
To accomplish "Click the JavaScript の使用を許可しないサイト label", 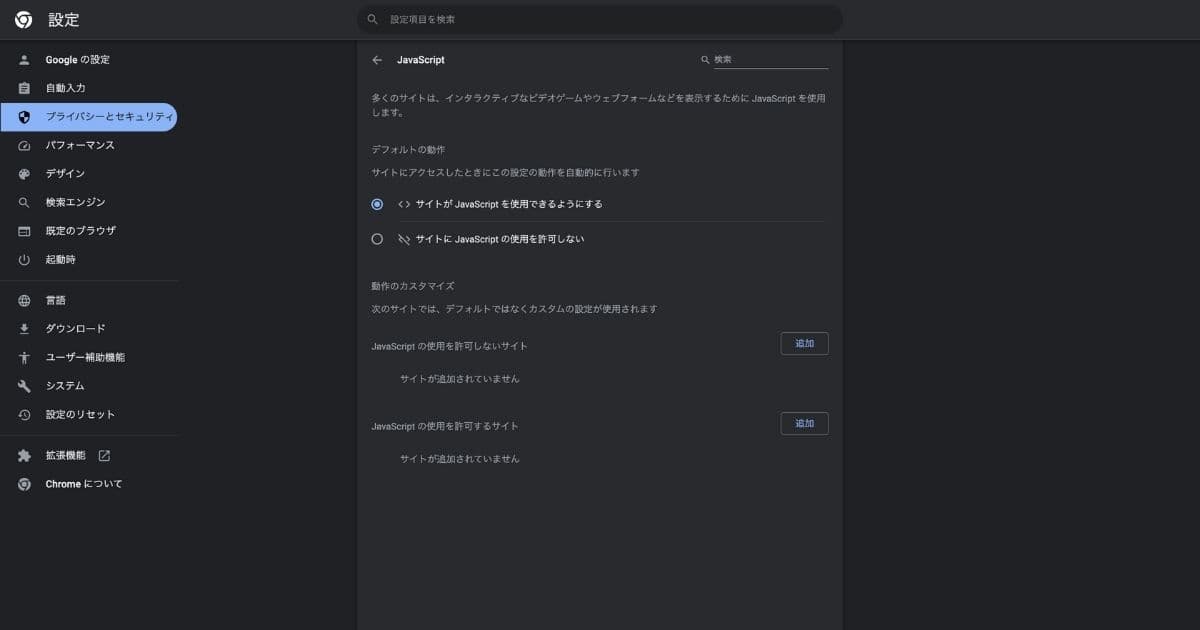I will pos(449,346).
